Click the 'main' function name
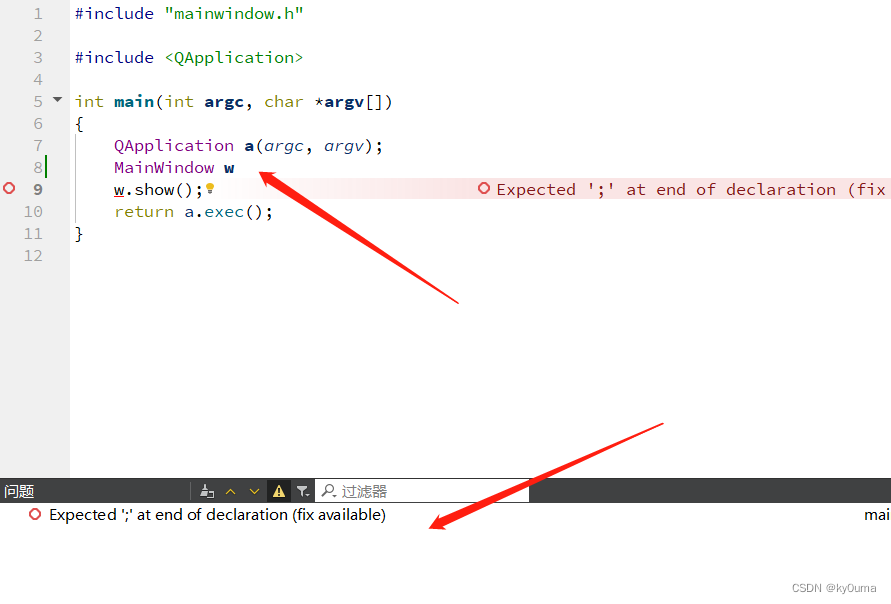This screenshot has height=604, width=891. (134, 102)
